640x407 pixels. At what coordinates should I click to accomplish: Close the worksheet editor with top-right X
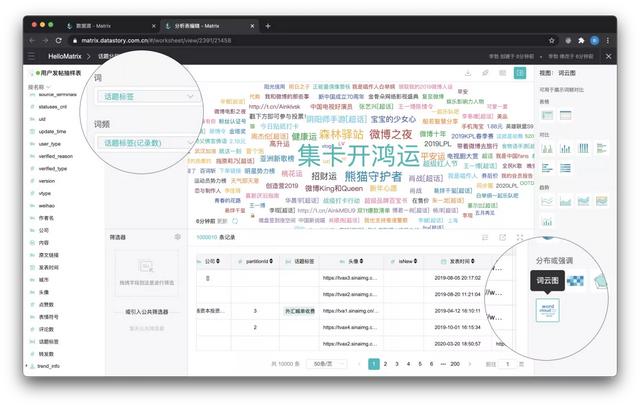(608, 56)
